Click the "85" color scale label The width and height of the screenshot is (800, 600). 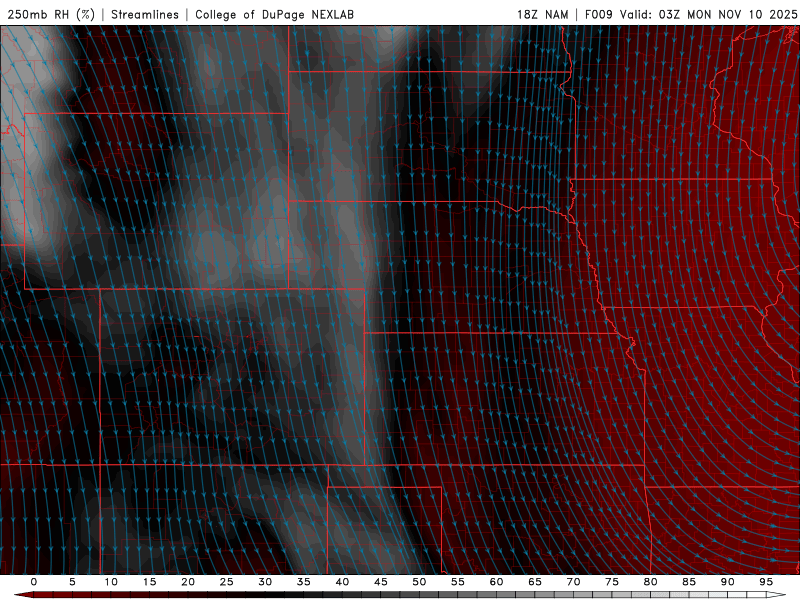[x=689, y=582]
